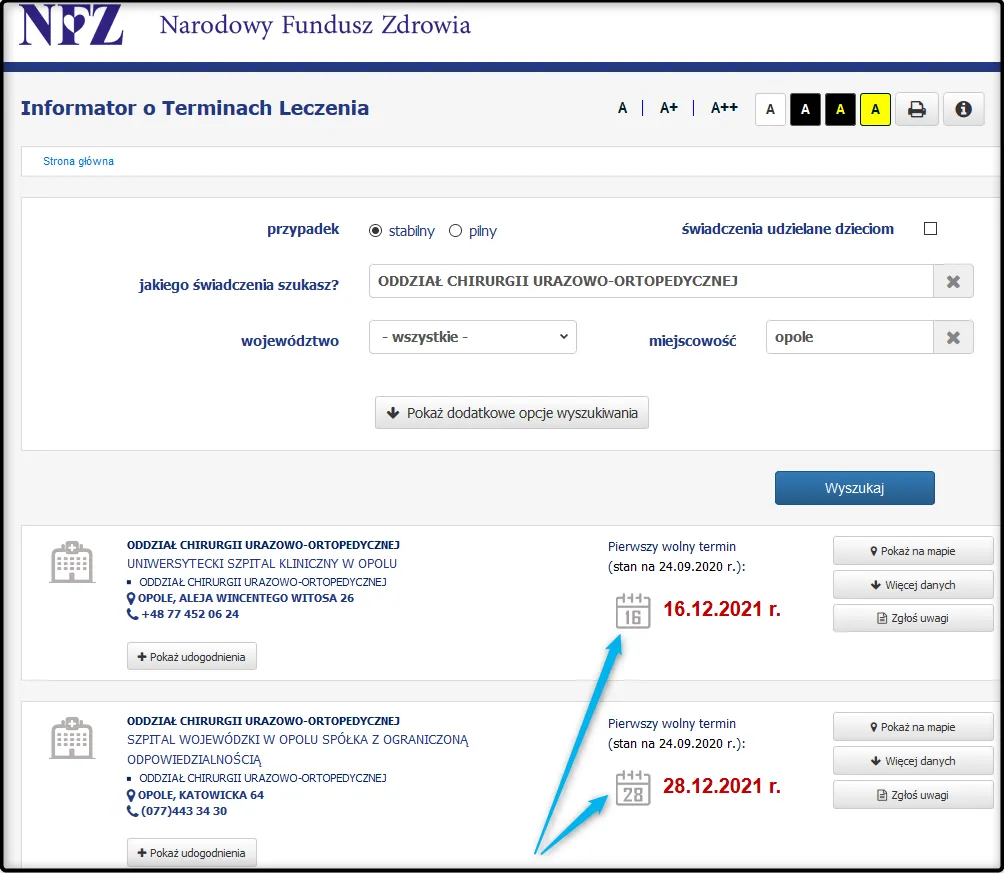The width and height of the screenshot is (1004, 873).
Task: Click inside the miejscowość input field
Action: (849, 337)
